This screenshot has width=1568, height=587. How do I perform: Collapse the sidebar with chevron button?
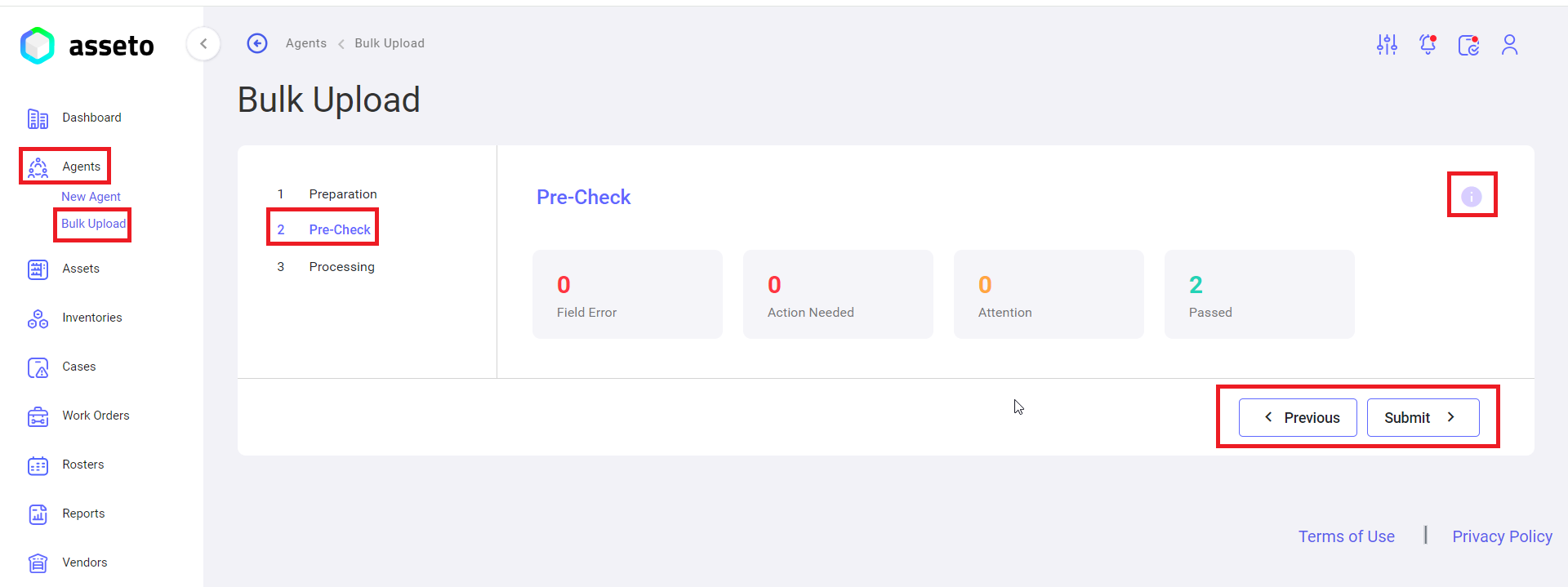click(x=203, y=43)
